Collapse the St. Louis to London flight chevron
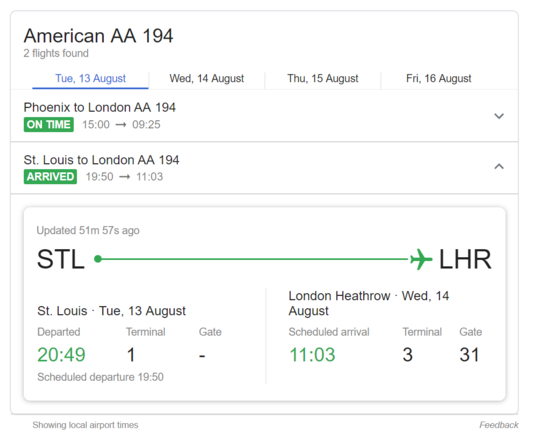The width and height of the screenshot is (547, 435). 499,166
